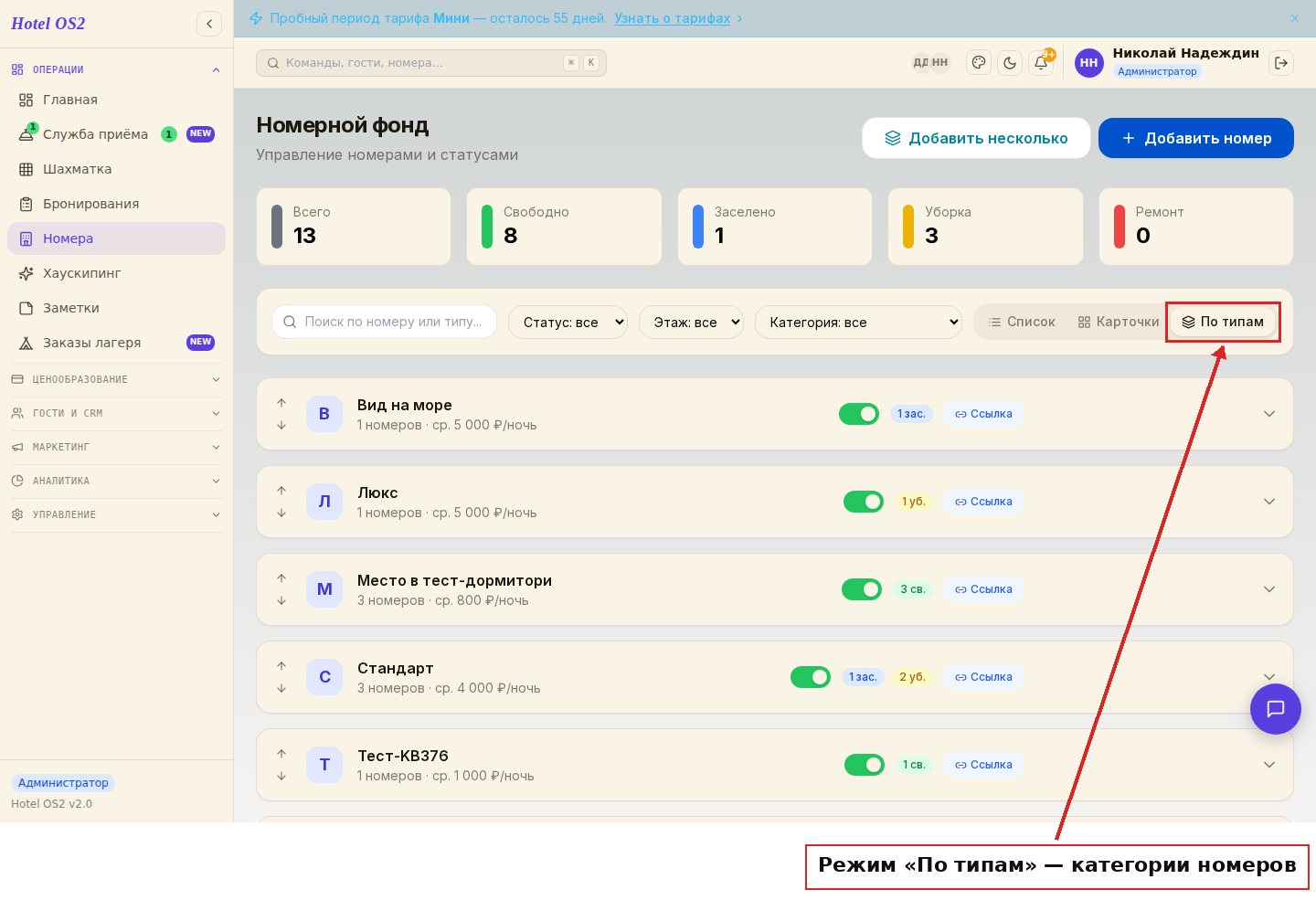Toggle Стандарт category switch
The image size is (1316, 911).
pos(811,677)
